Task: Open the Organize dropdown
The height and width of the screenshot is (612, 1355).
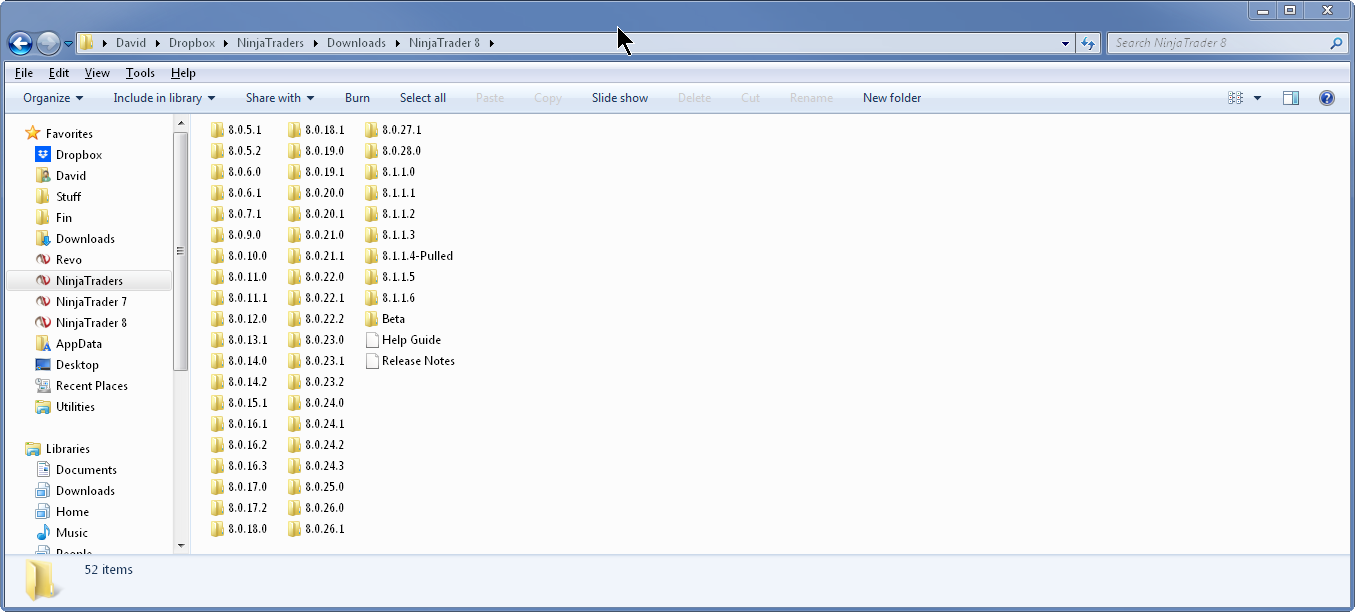Action: (53, 98)
